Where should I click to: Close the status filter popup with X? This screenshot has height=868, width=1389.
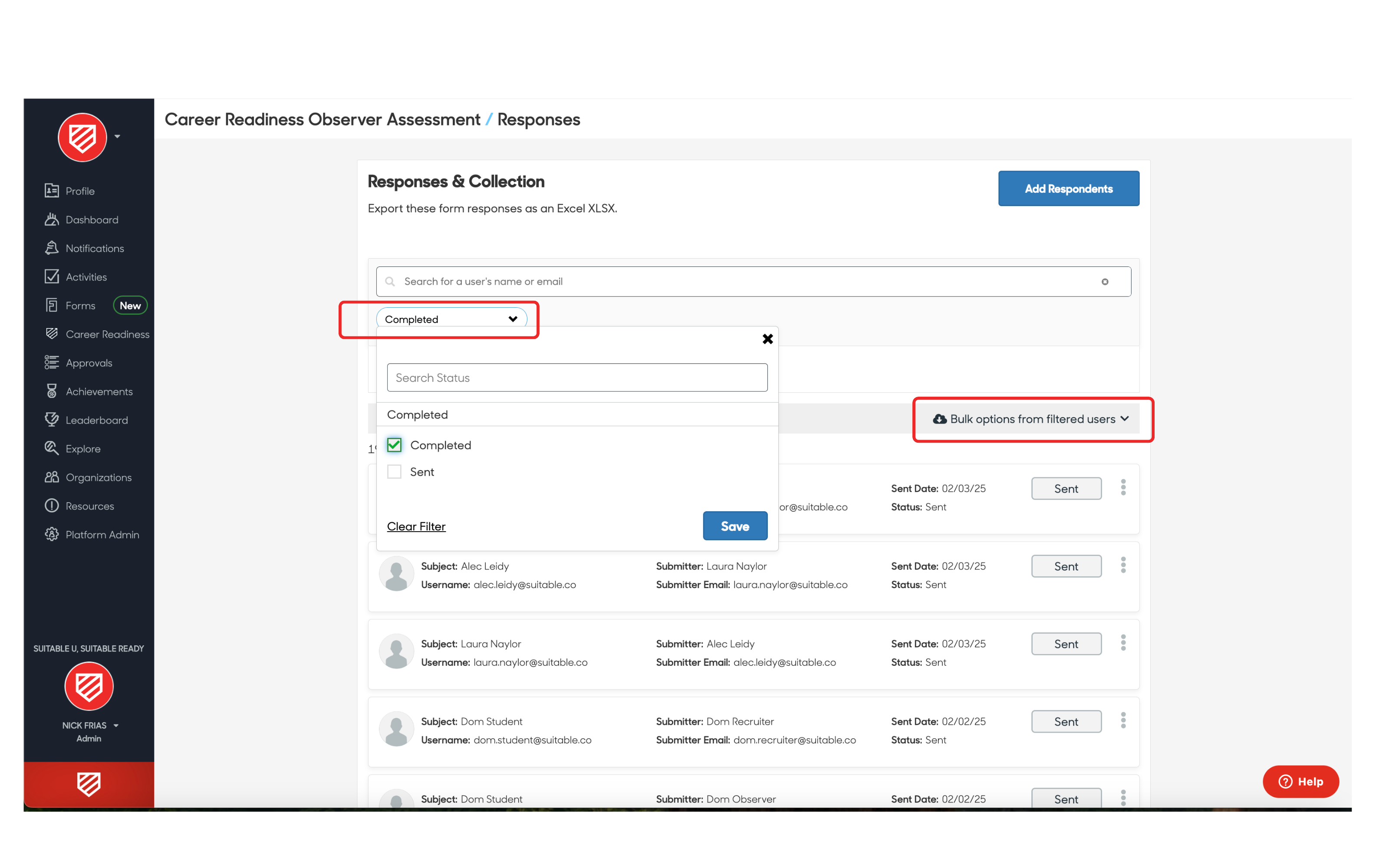point(767,339)
